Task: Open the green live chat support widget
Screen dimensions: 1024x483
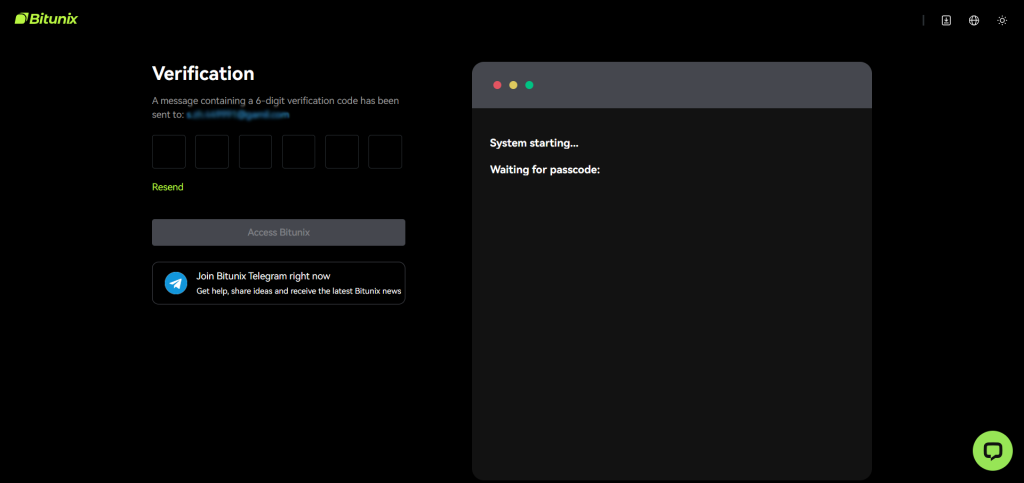Action: click(x=992, y=451)
